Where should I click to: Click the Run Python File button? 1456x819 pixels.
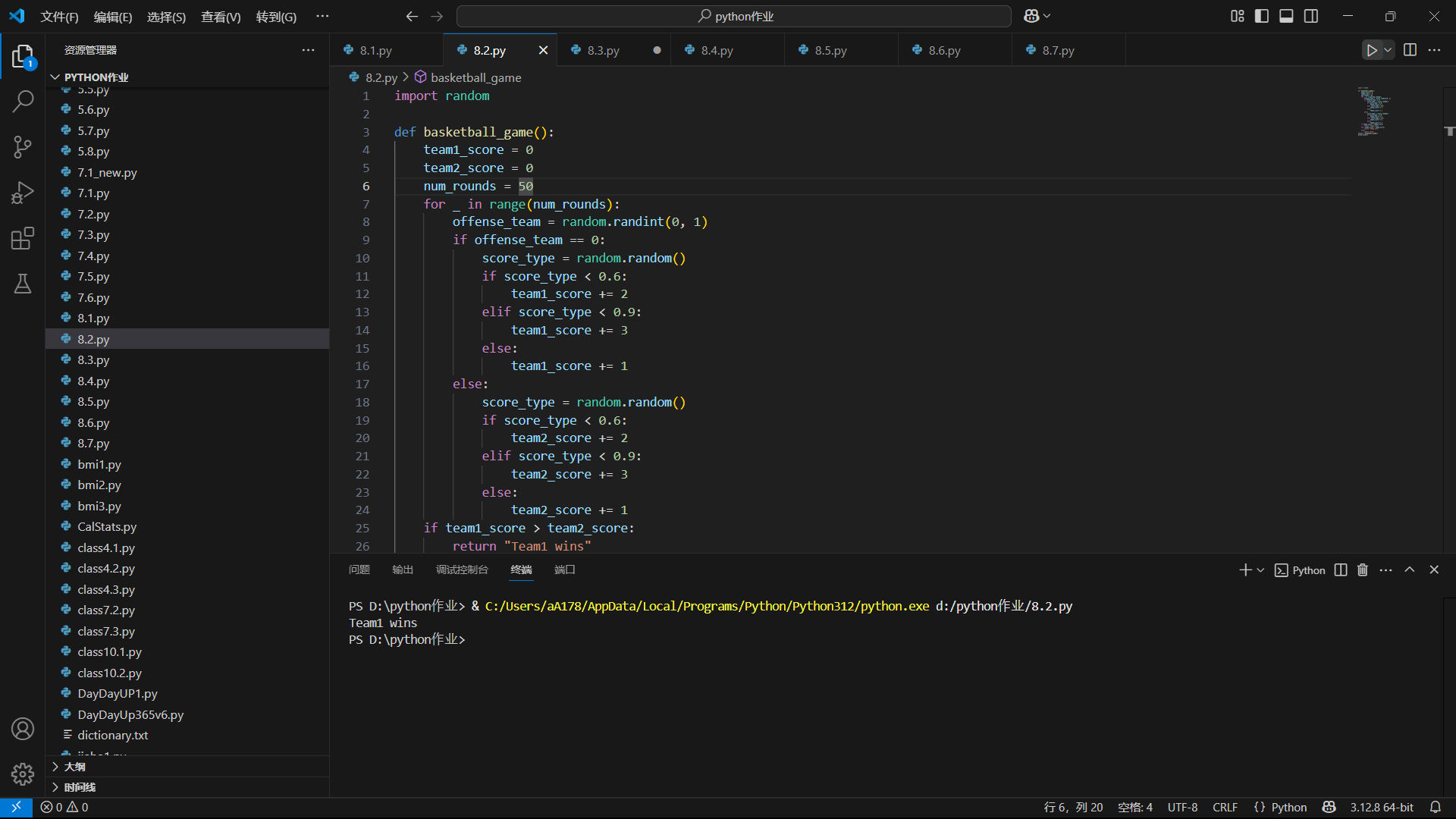click(x=1371, y=50)
